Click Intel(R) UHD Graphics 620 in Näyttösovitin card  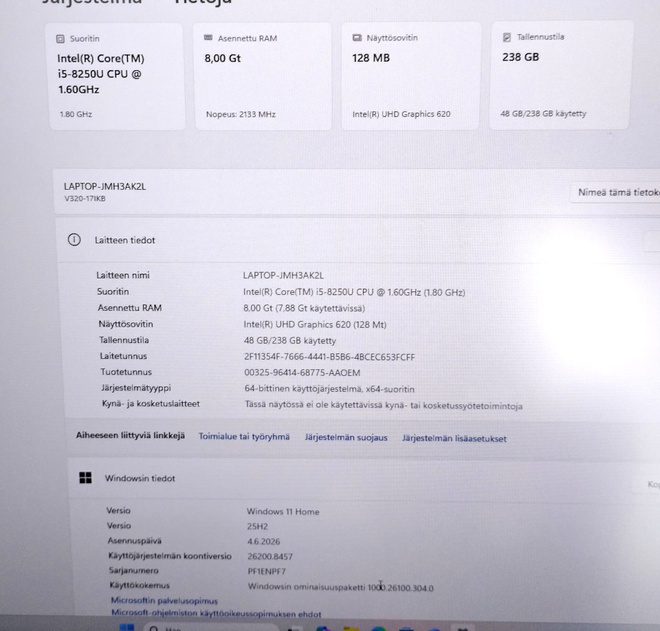point(401,114)
